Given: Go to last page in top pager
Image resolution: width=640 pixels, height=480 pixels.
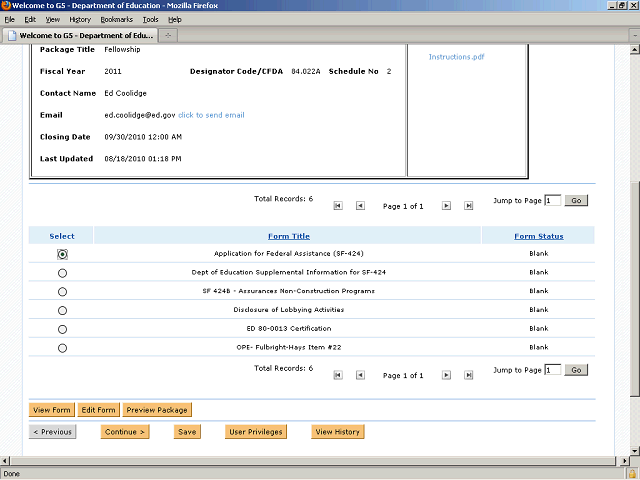Looking at the screenshot, I should click(469, 206).
